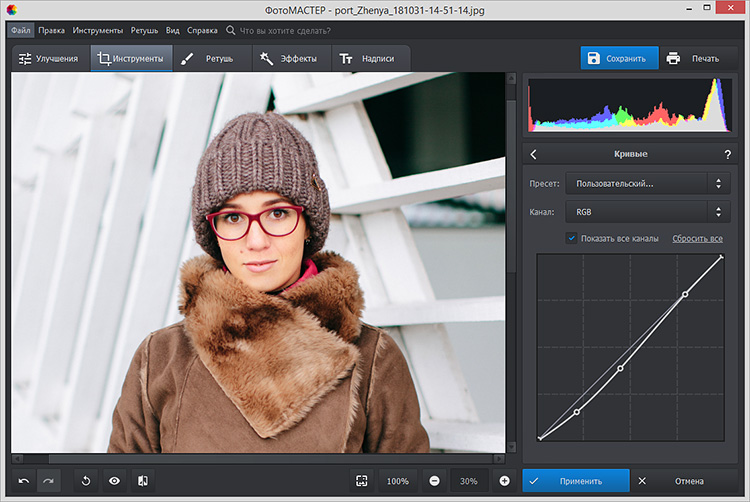Click the fit-to-screen icon

361,481
